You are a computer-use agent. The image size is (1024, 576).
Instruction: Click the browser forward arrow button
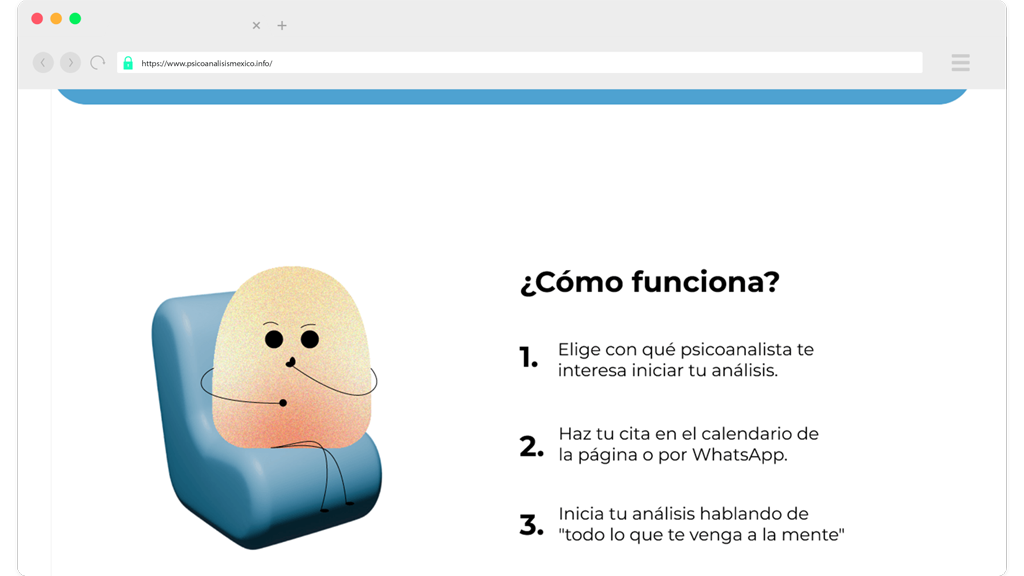point(71,63)
